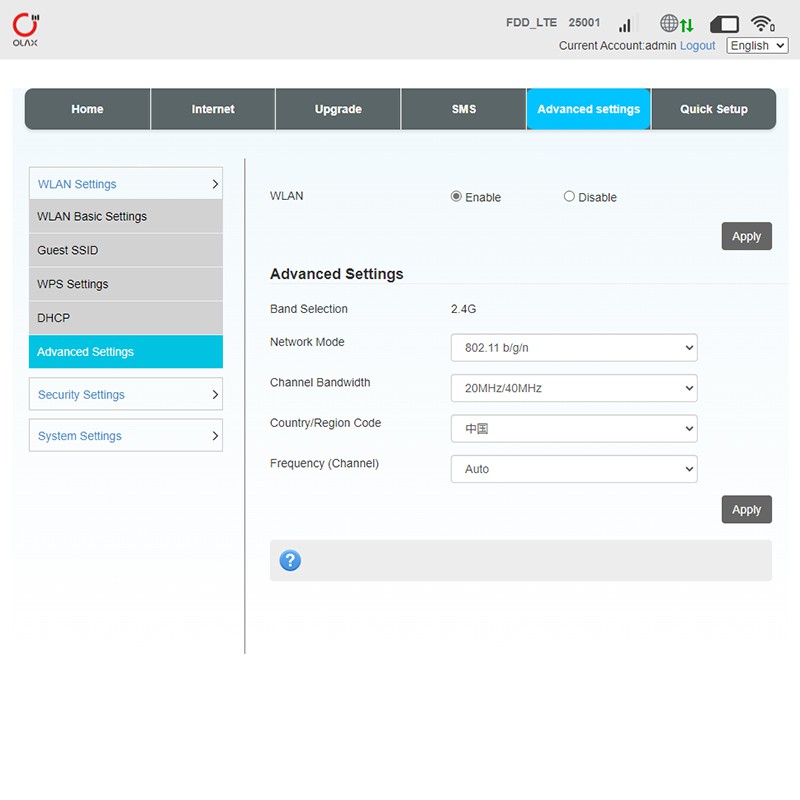This screenshot has width=800, height=800.
Task: Go to the Quick Setup tab
Action: point(713,109)
